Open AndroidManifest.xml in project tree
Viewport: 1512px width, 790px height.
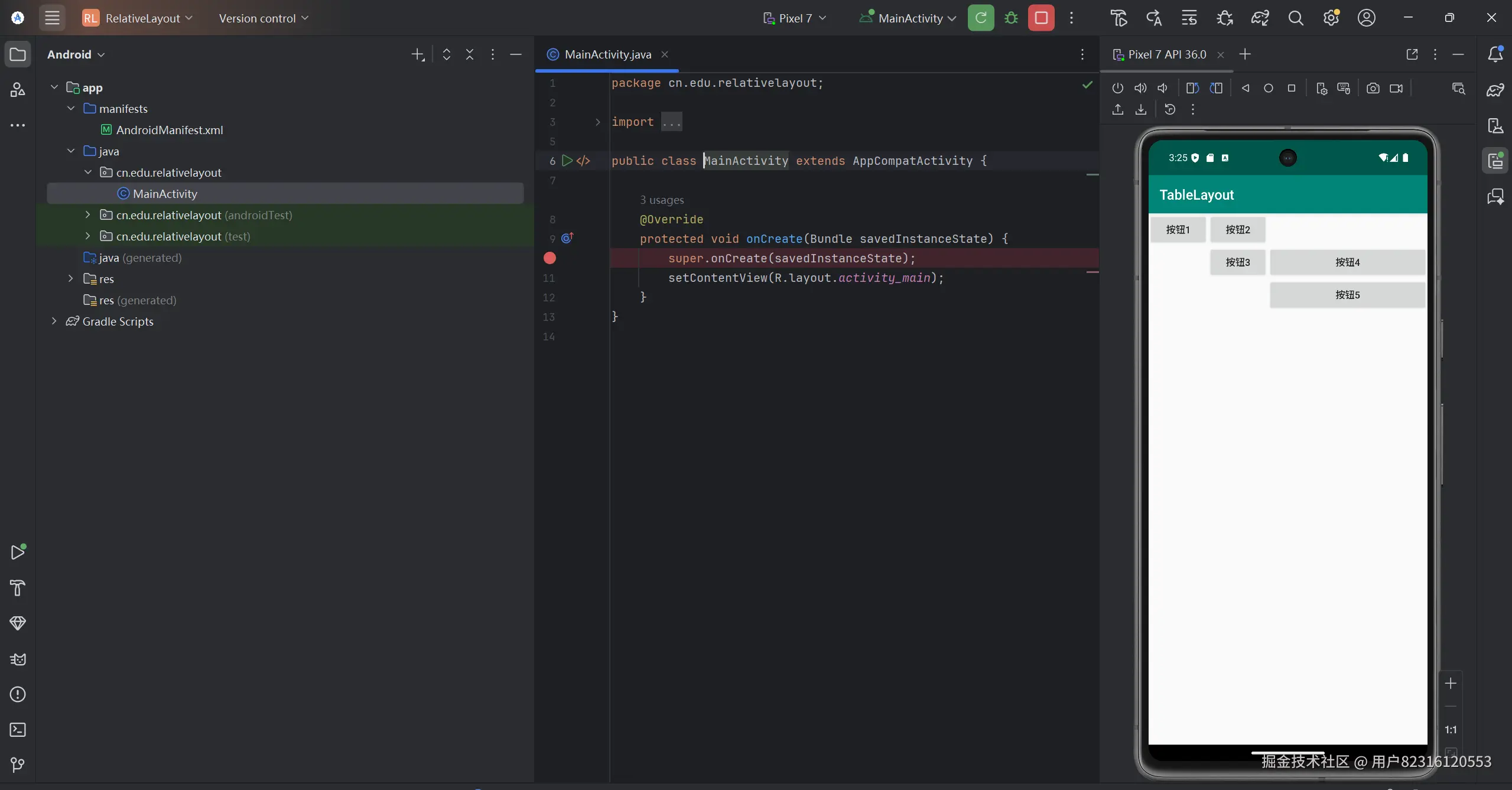[169, 130]
